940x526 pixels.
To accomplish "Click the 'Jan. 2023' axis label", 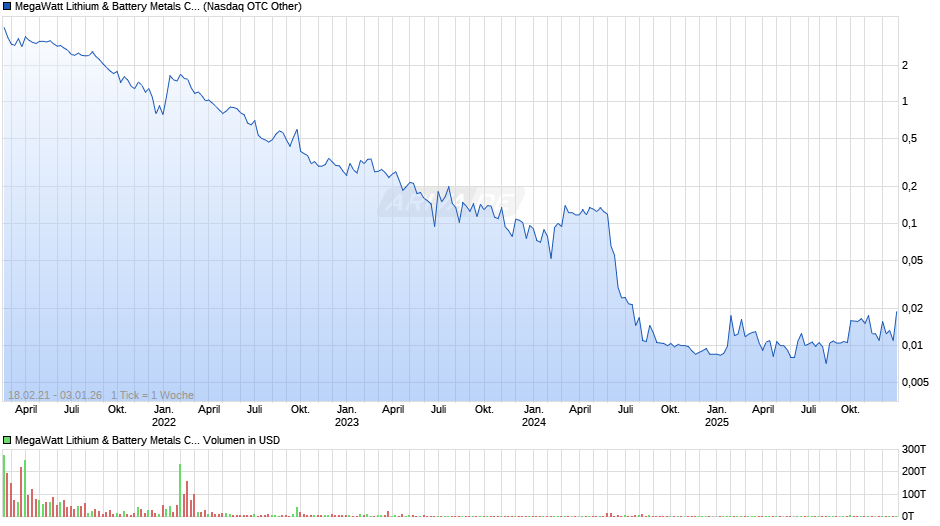I will pos(347,416).
